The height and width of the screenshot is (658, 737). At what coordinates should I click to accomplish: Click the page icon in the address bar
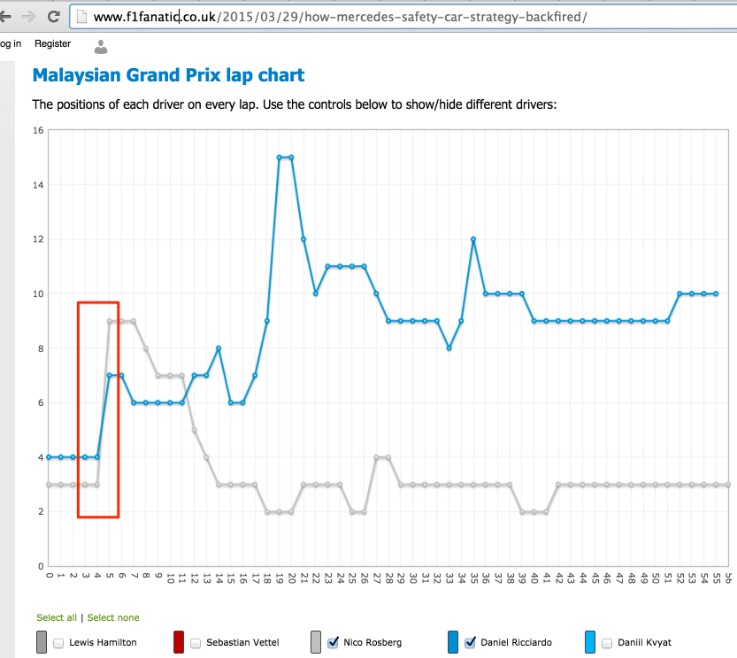point(82,17)
